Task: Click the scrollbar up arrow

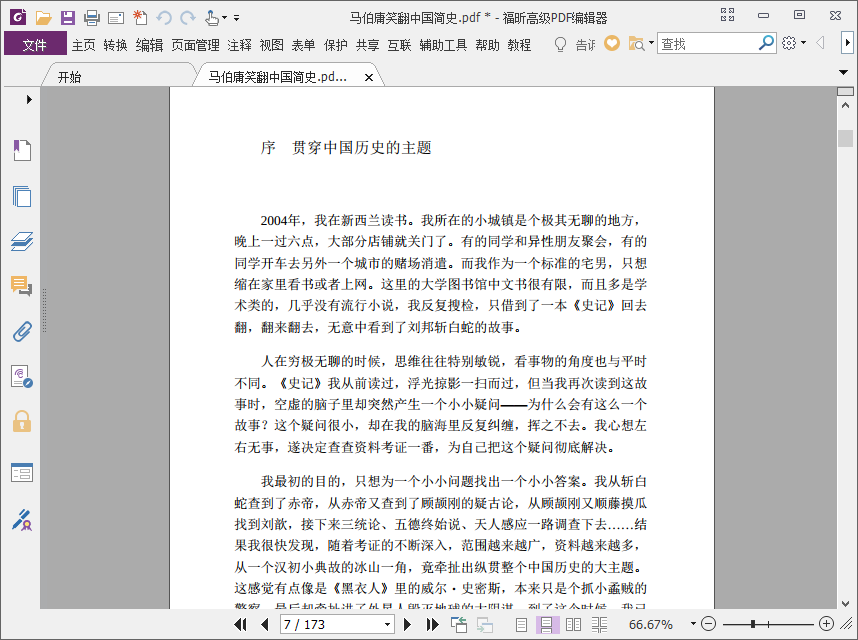Action: [x=845, y=105]
